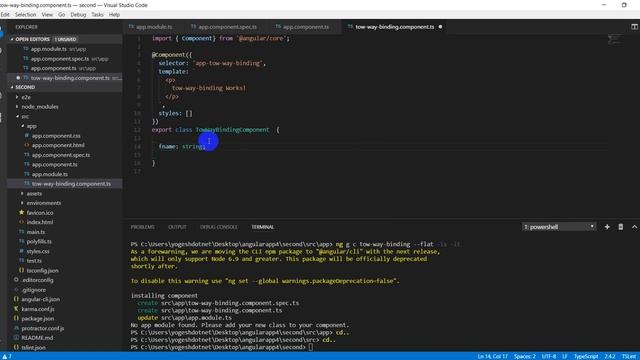The width and height of the screenshot is (640, 360).
Task: Open polyfills.ts file
Action: pyautogui.click(x=39, y=242)
